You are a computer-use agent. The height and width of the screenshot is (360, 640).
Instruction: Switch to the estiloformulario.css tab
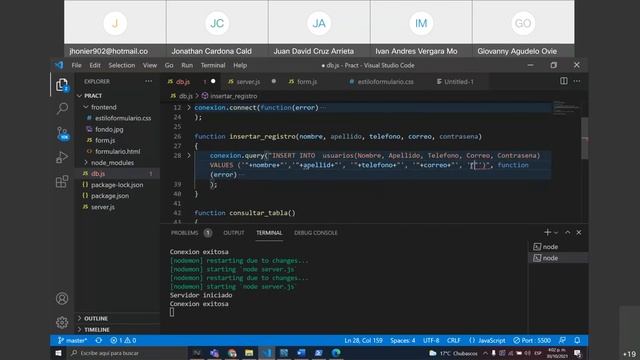pos(385,82)
